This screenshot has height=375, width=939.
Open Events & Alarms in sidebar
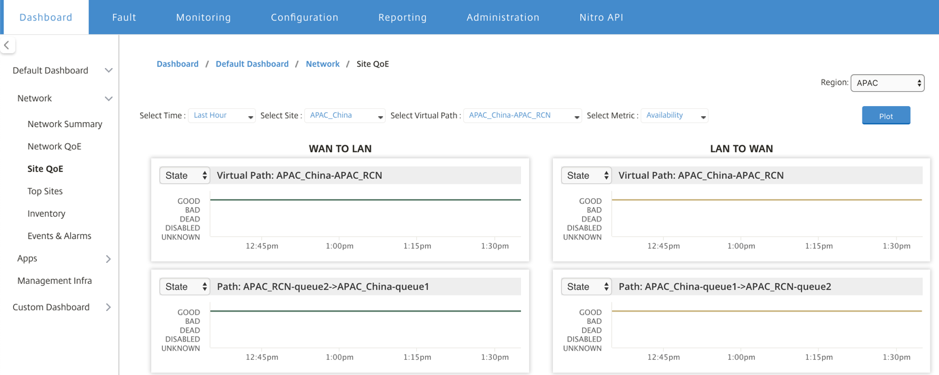point(59,236)
